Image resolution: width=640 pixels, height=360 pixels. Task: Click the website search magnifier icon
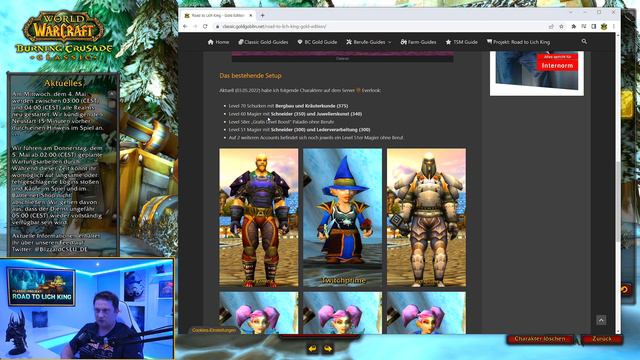(x=584, y=41)
